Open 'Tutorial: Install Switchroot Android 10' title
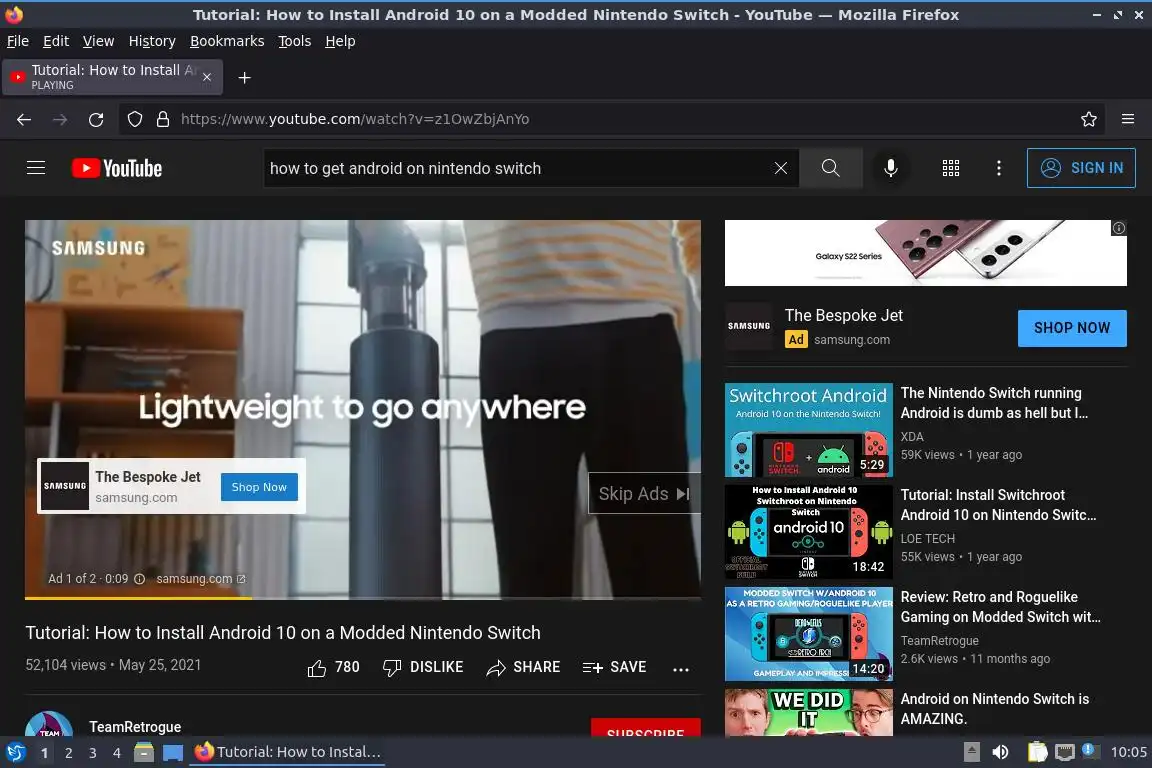Viewport: 1152px width, 768px height. [998, 505]
